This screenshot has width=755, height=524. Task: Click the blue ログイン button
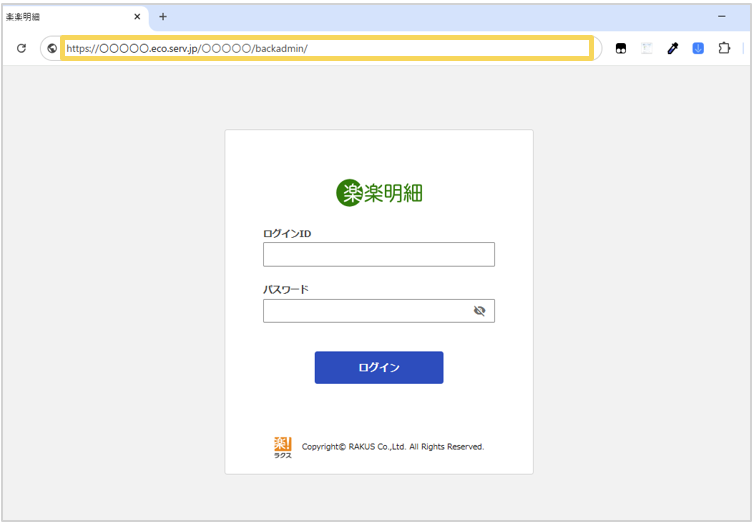379,367
